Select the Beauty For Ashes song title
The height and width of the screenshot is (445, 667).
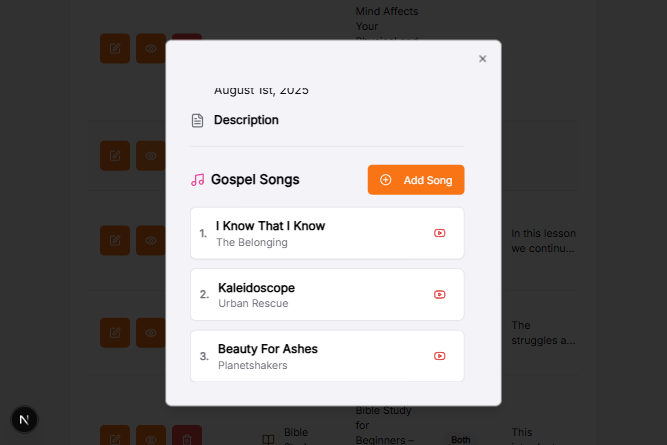pyautogui.click(x=268, y=349)
